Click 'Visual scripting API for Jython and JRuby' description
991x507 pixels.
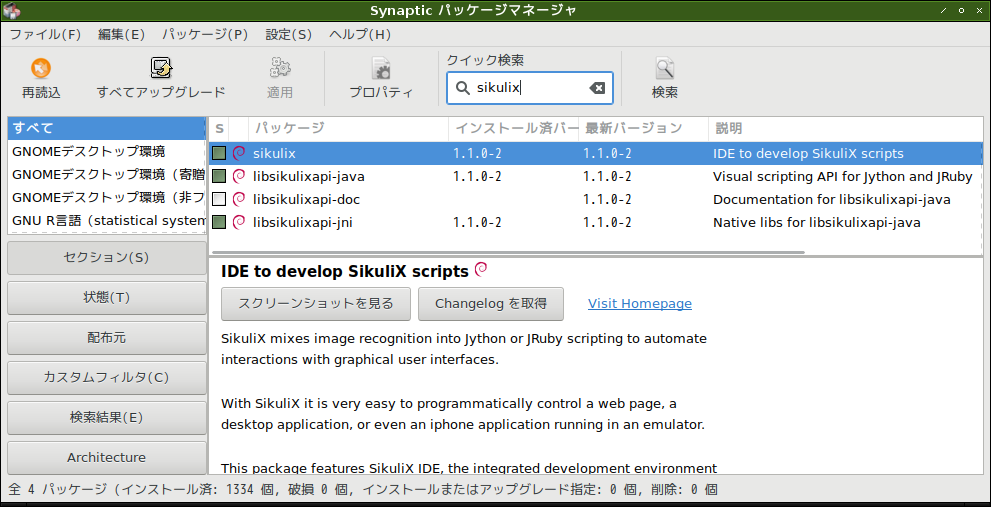coord(842,176)
